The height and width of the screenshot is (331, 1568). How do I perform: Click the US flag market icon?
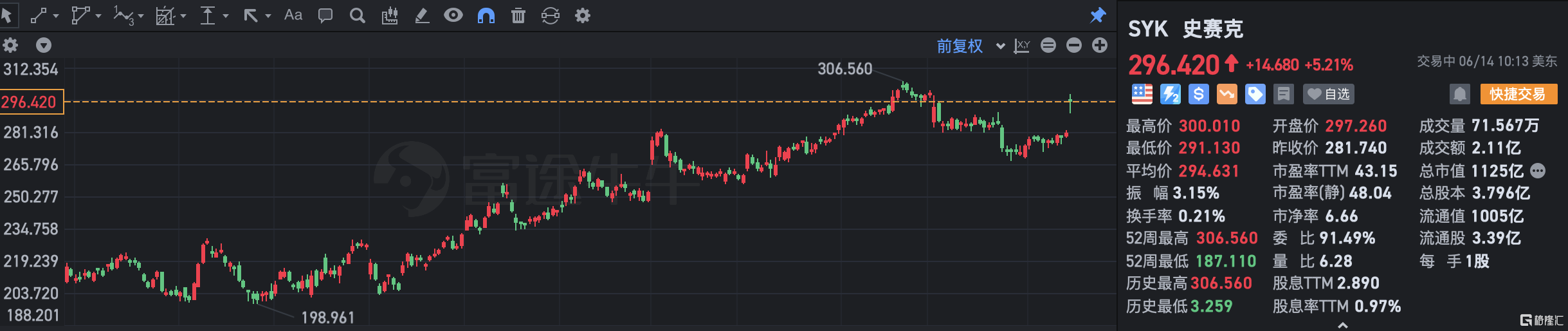point(1142,94)
